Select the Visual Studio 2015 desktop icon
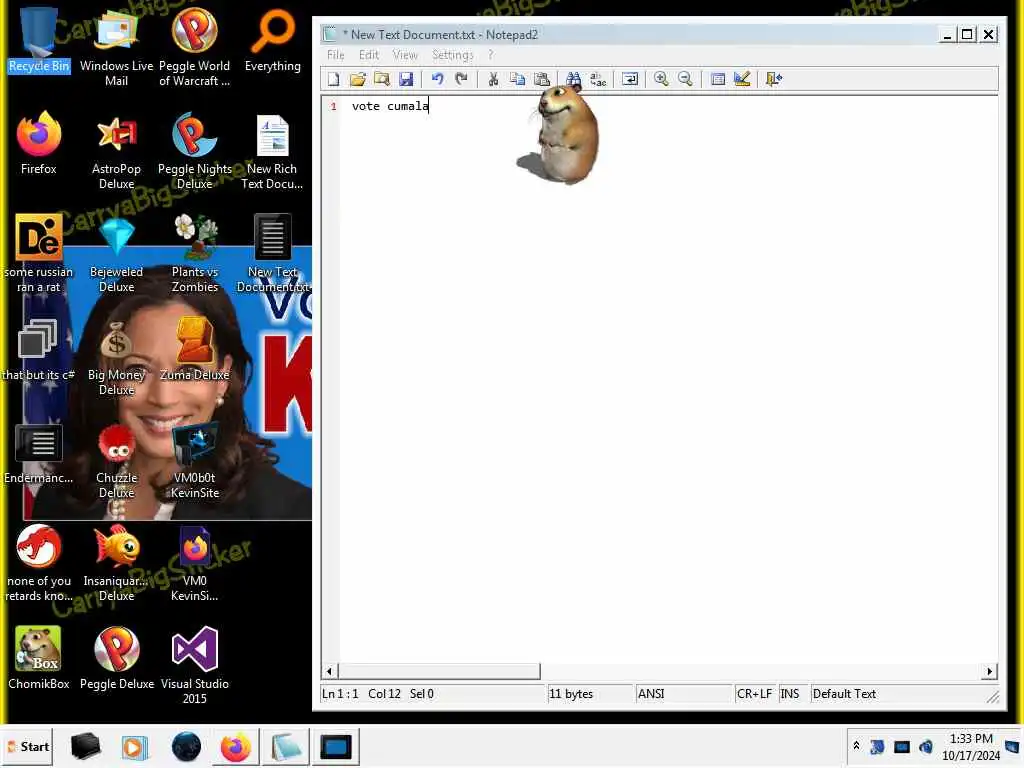 pos(195,666)
